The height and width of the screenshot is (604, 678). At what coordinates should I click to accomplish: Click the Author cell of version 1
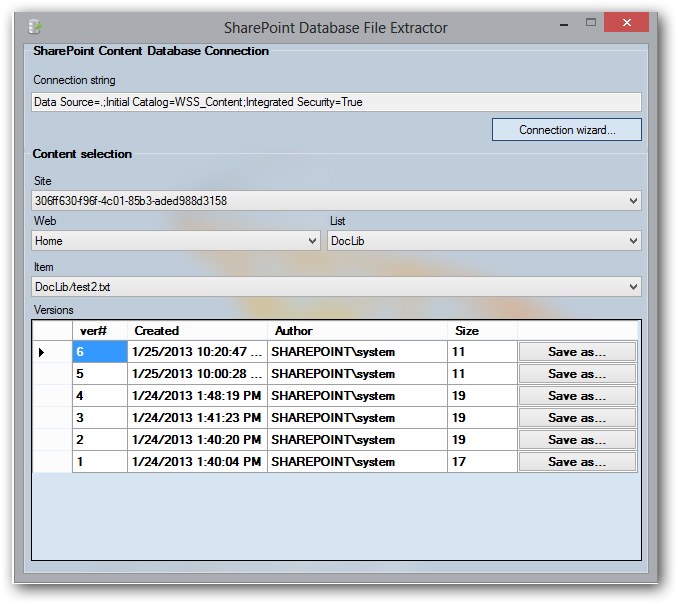(x=358, y=462)
